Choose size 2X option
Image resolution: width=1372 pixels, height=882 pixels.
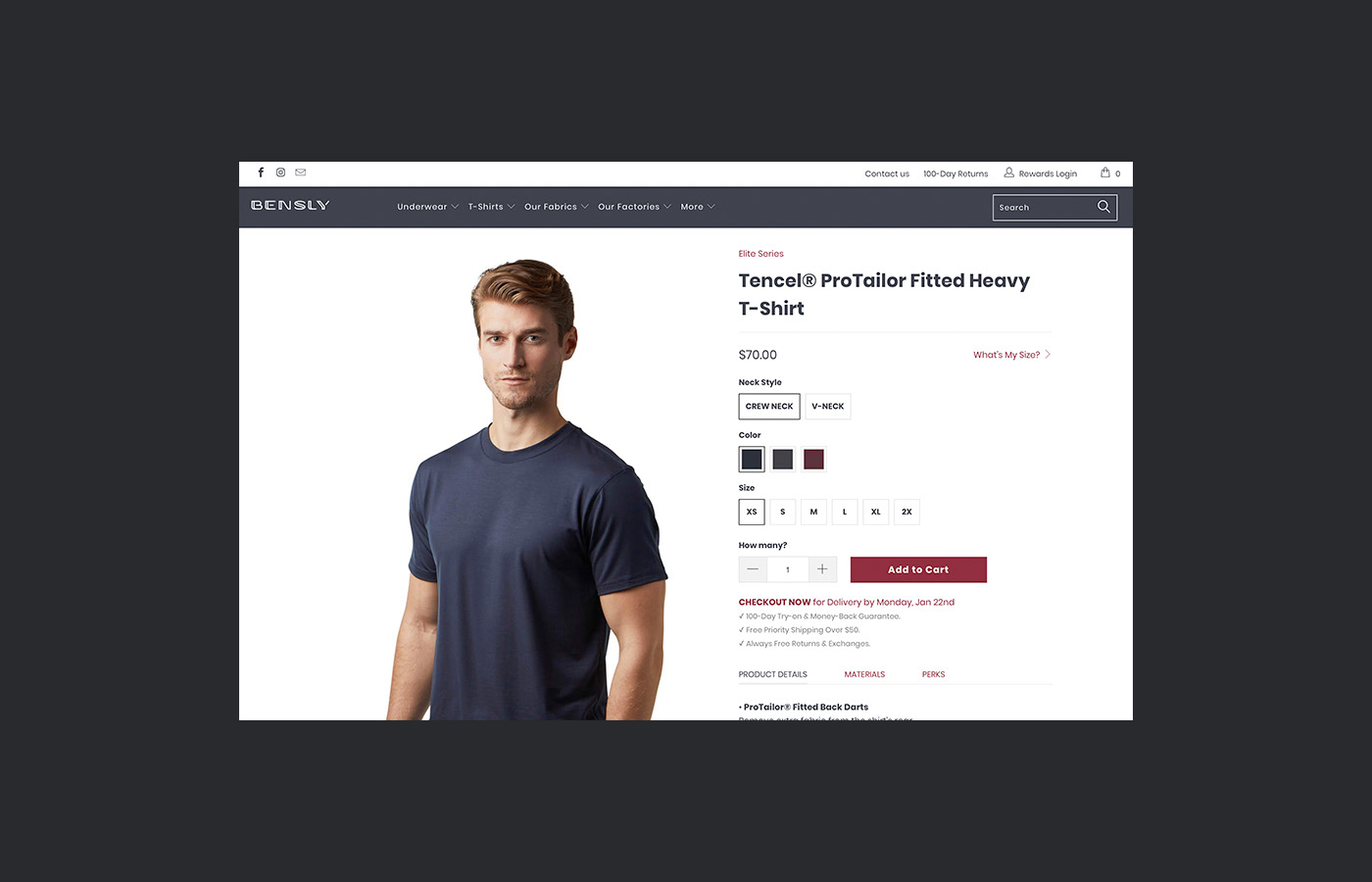(x=906, y=512)
